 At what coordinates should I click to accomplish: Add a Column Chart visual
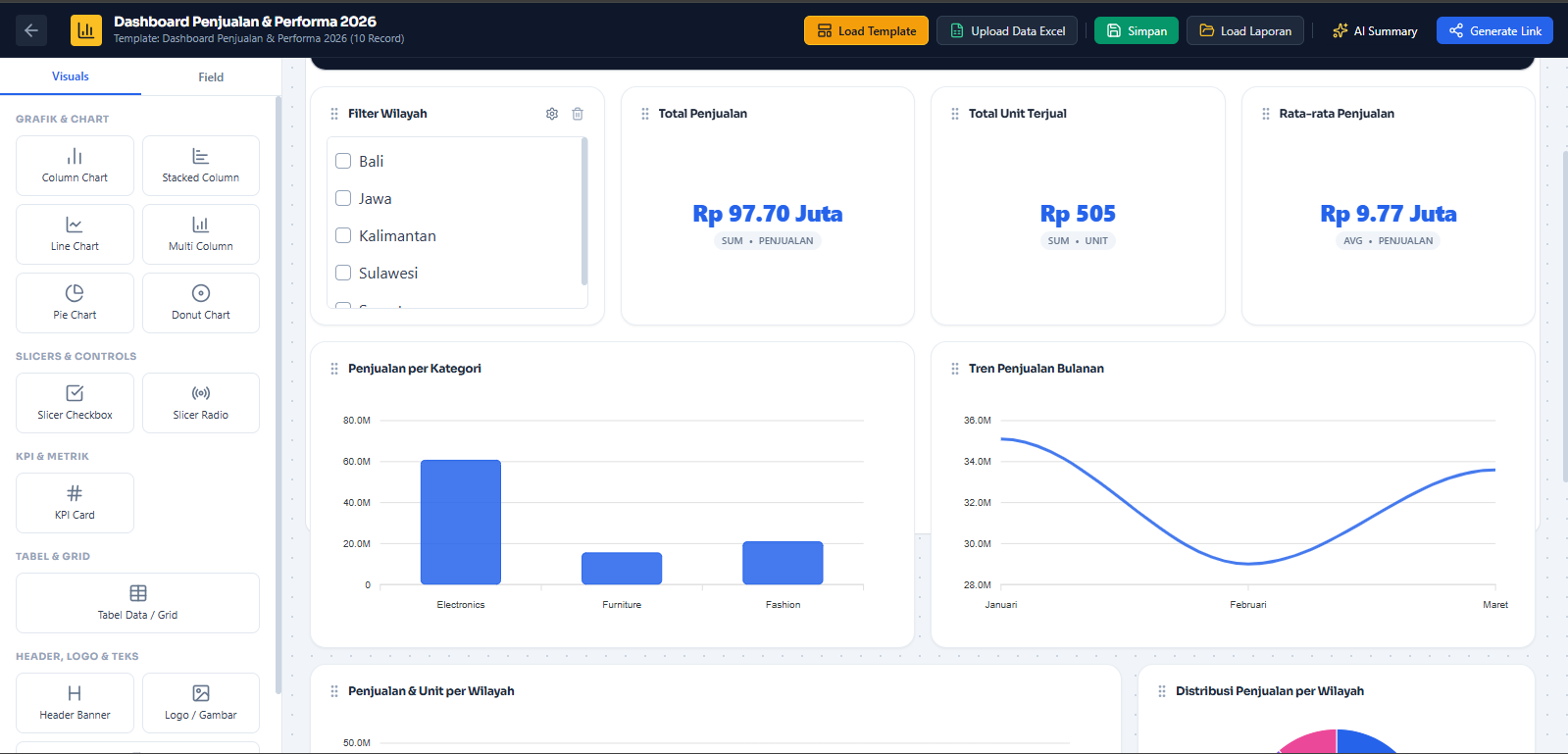tap(75, 166)
